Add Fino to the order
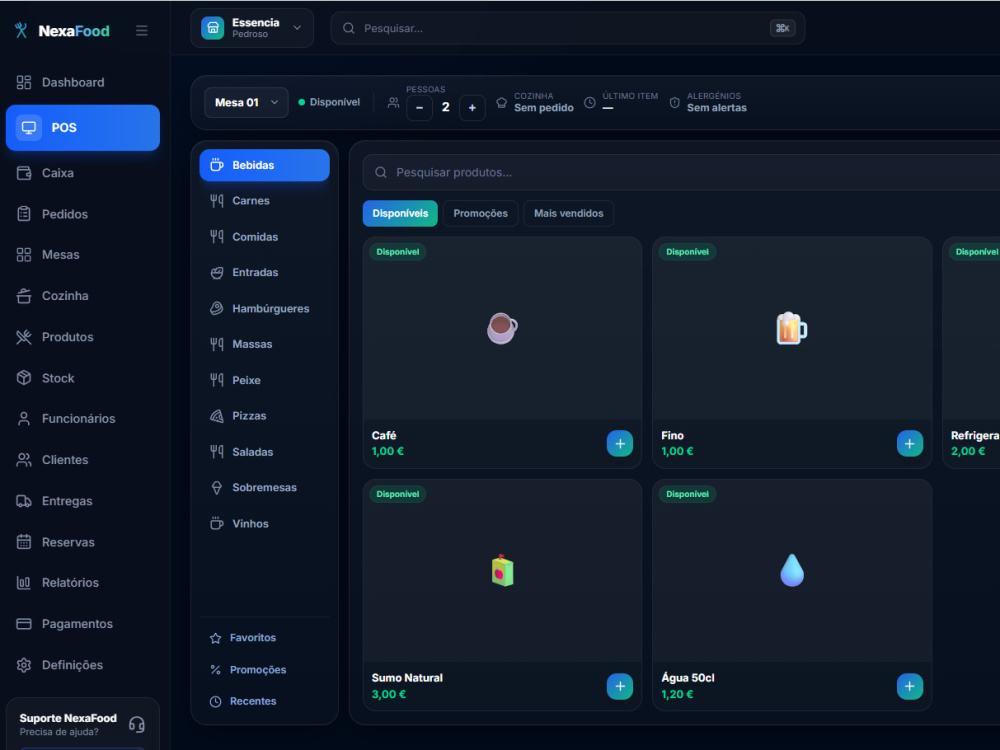 pyautogui.click(x=909, y=444)
